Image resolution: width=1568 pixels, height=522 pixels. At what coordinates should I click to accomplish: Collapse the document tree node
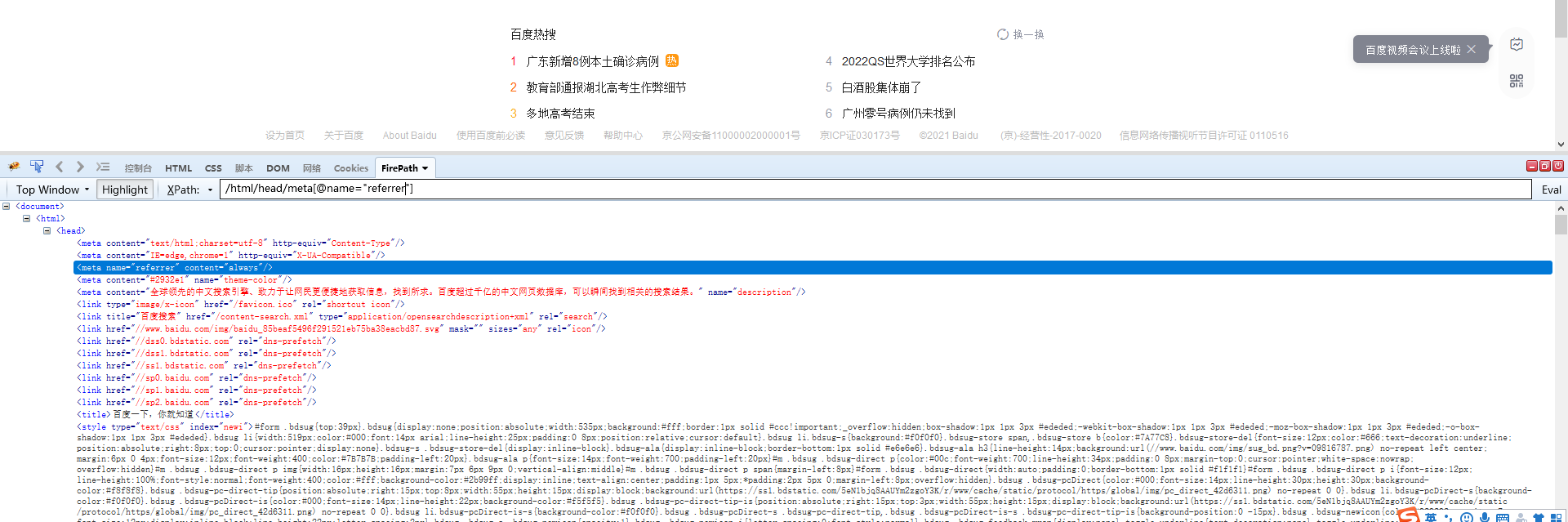[7, 207]
